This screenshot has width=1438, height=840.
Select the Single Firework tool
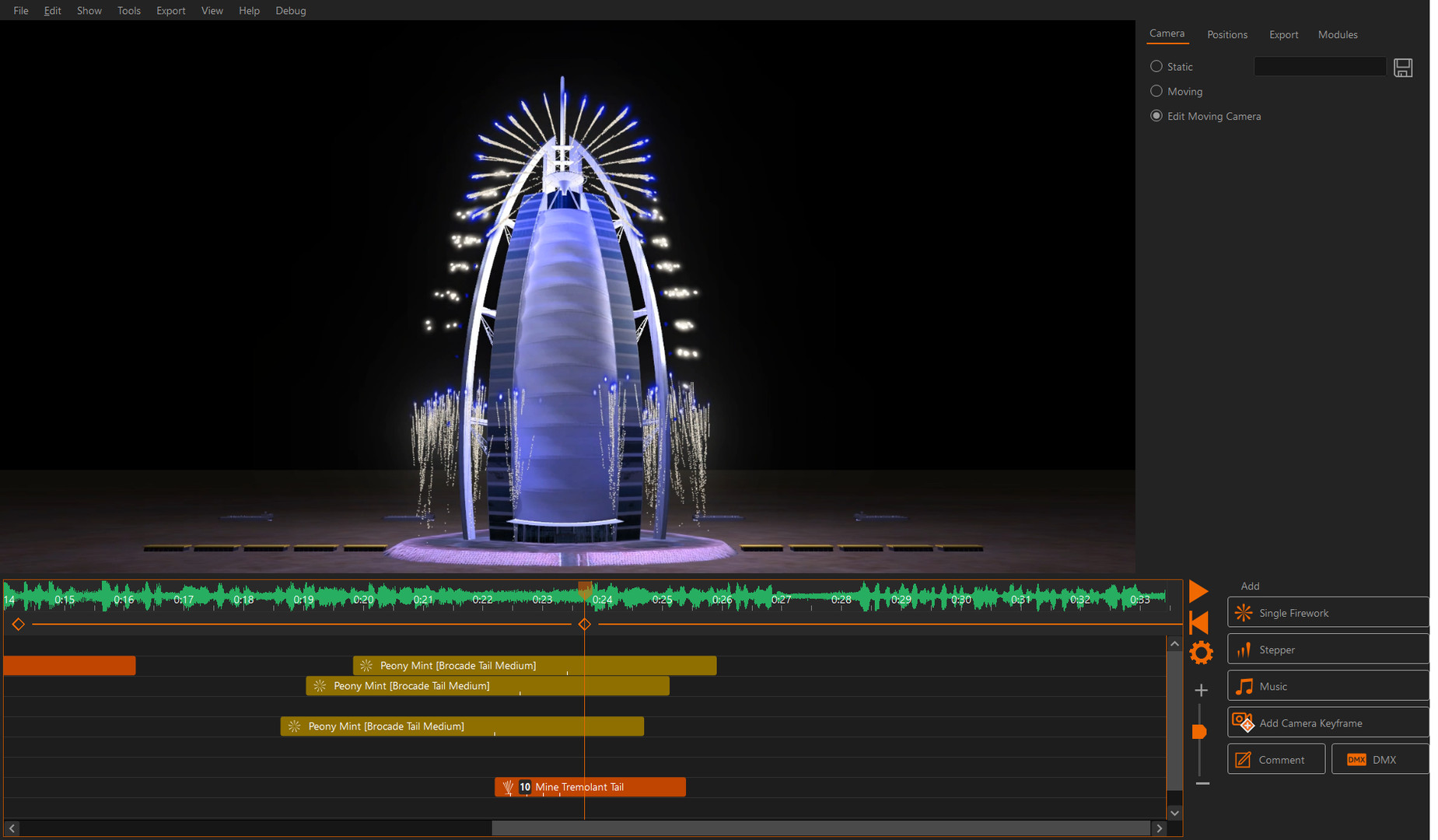coord(1293,613)
